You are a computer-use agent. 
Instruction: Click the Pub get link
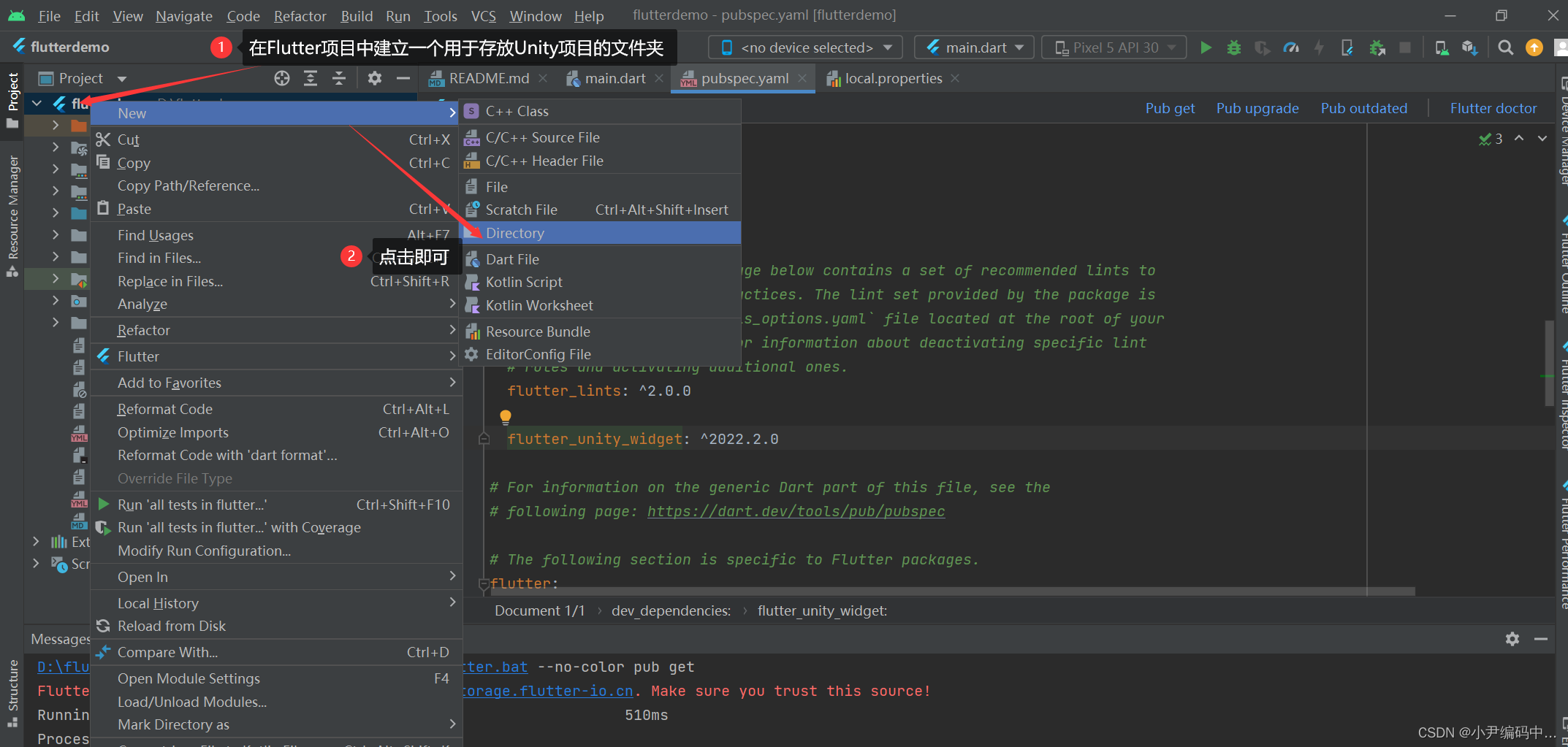1170,108
